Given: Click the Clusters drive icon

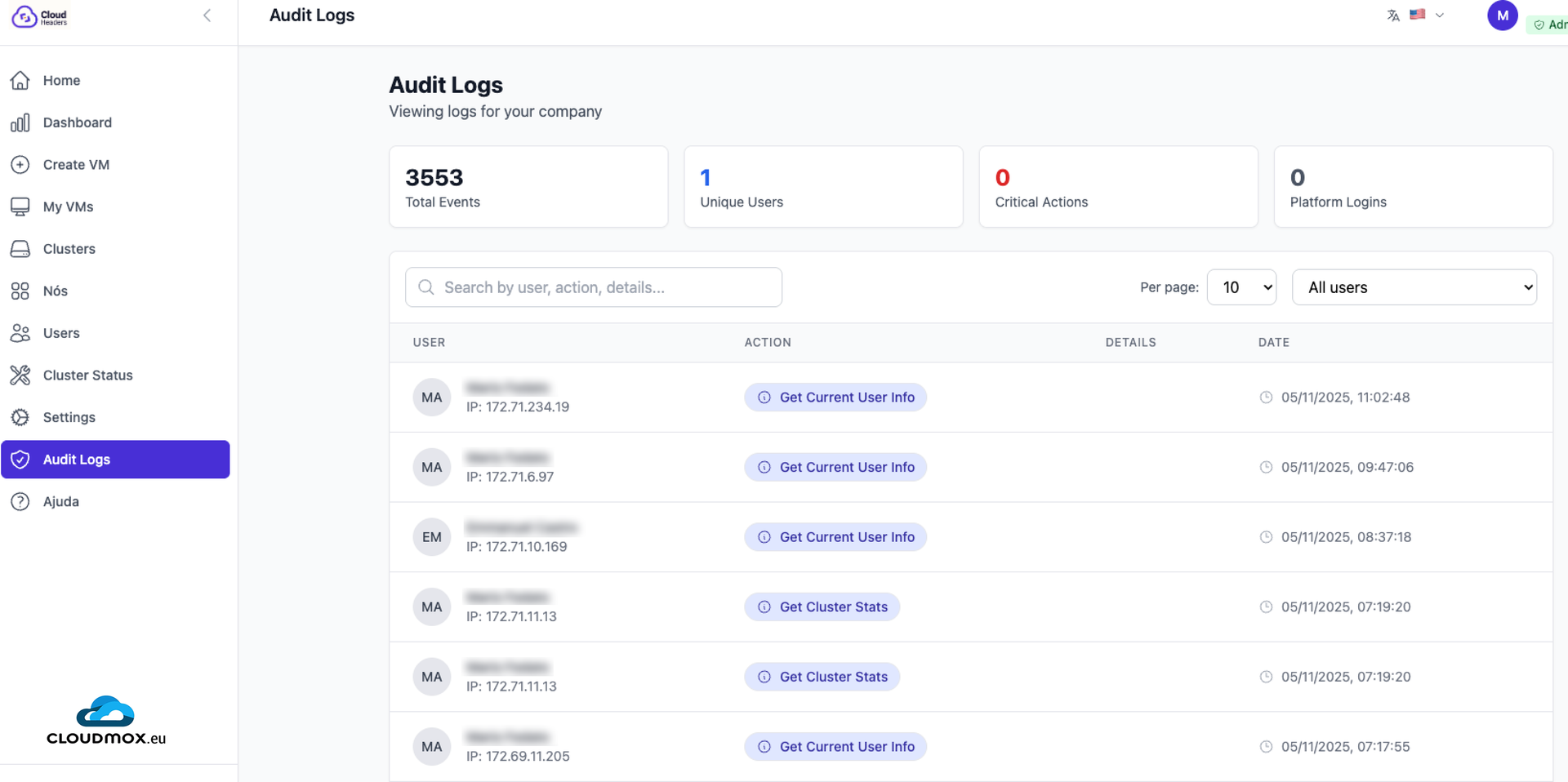Looking at the screenshot, I should [x=20, y=249].
